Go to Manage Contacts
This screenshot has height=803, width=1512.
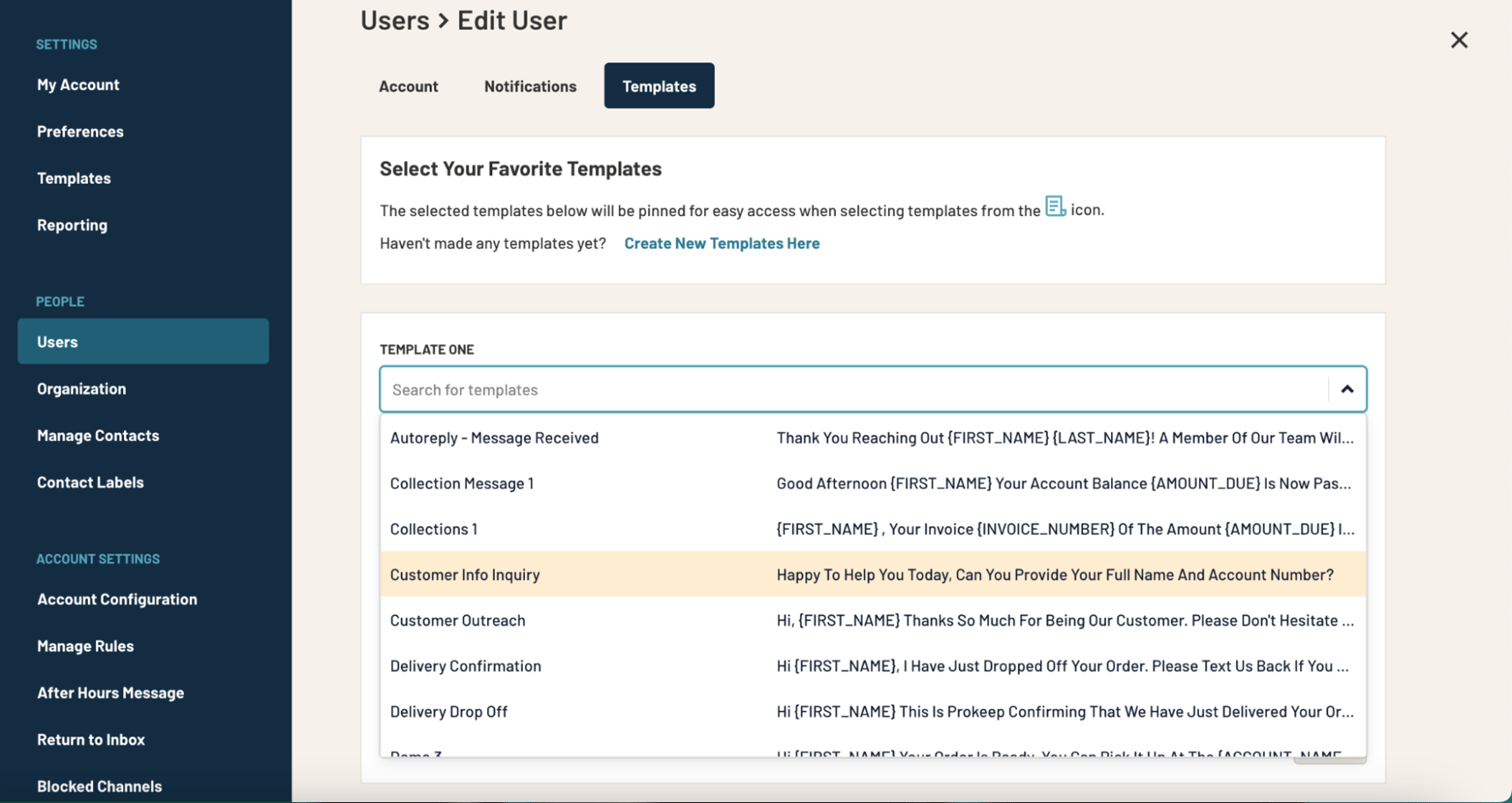pos(98,435)
